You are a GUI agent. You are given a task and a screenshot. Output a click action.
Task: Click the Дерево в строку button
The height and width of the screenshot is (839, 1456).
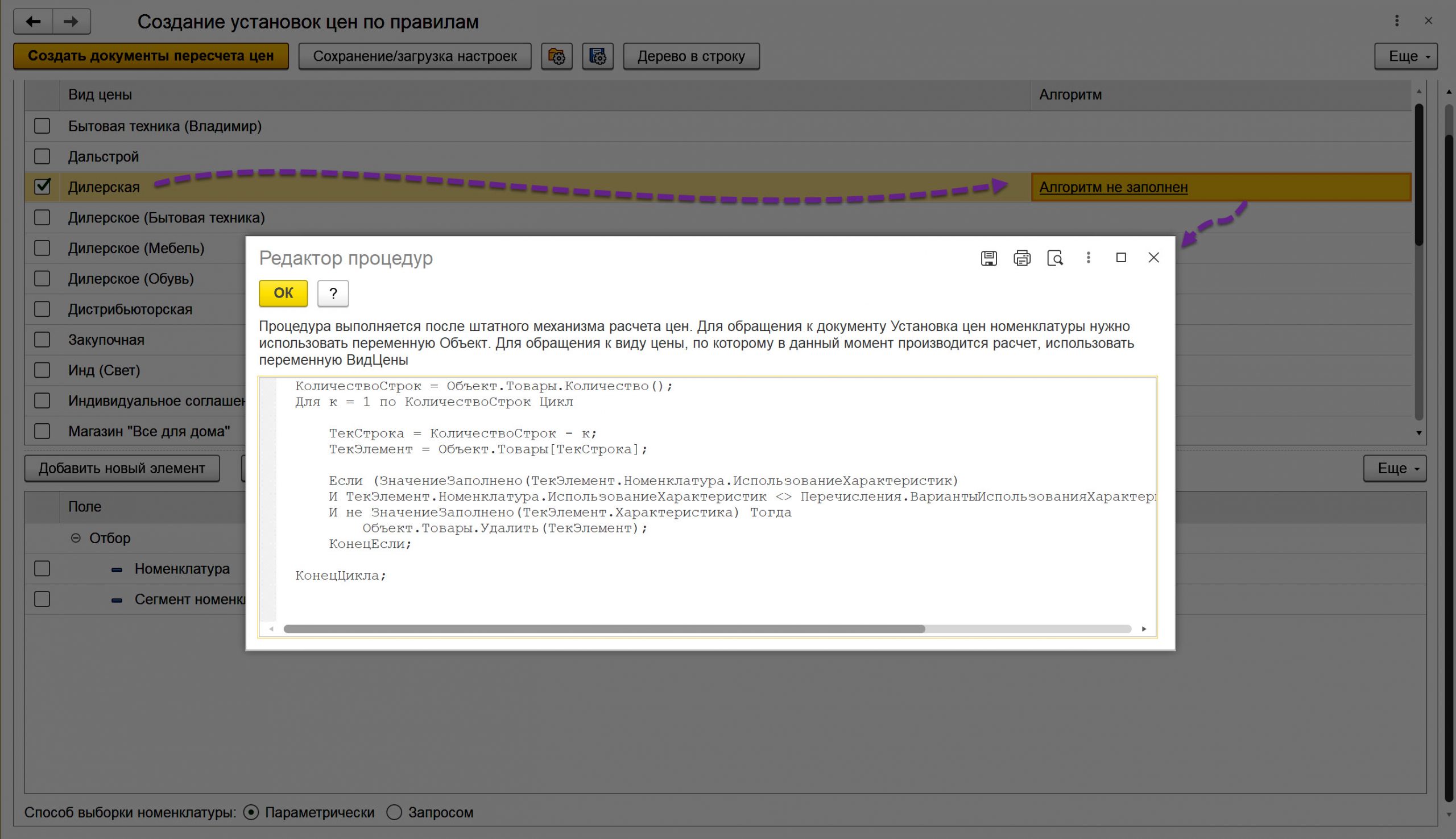click(692, 56)
